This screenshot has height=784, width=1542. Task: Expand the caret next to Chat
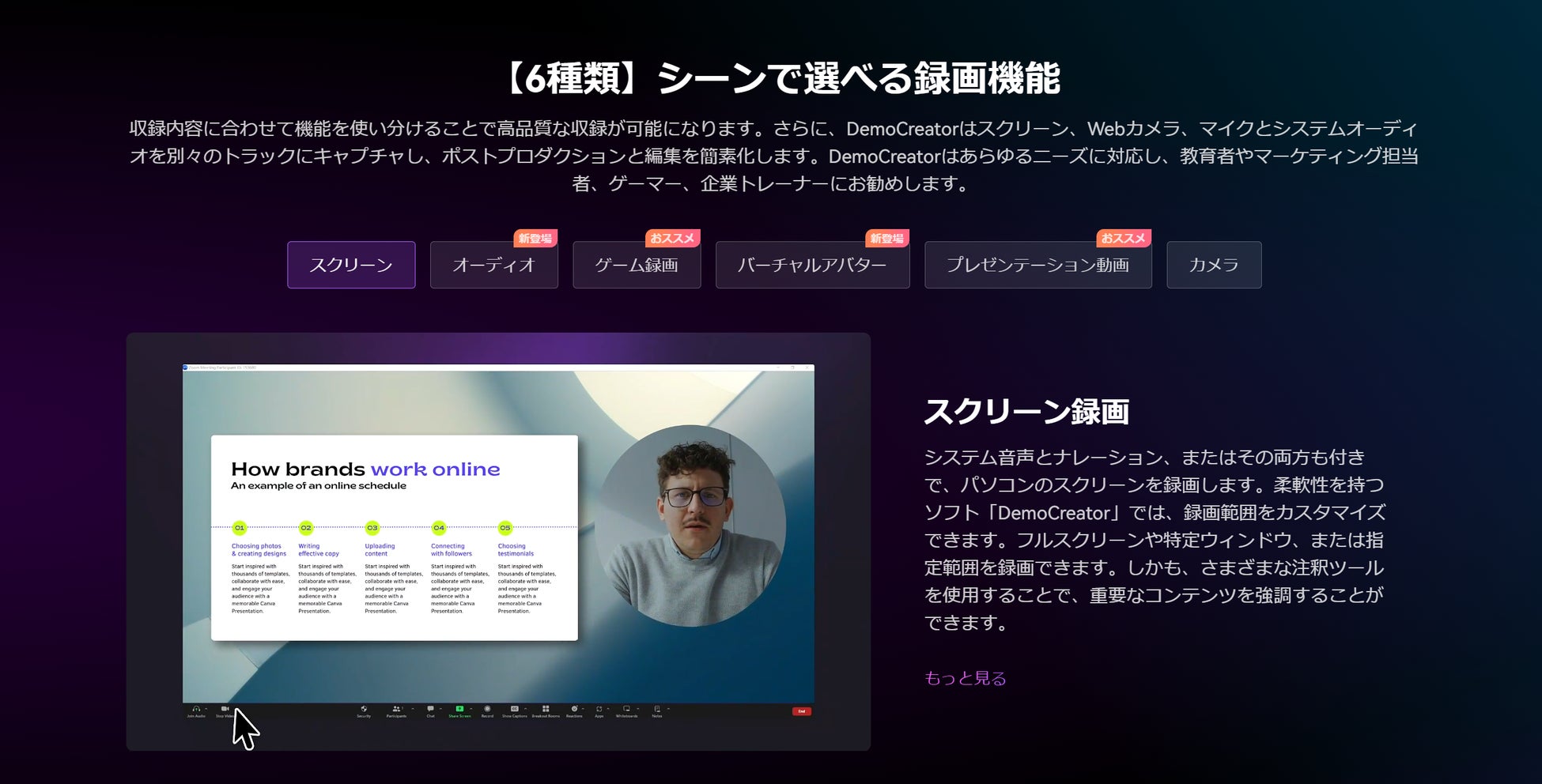(x=440, y=709)
